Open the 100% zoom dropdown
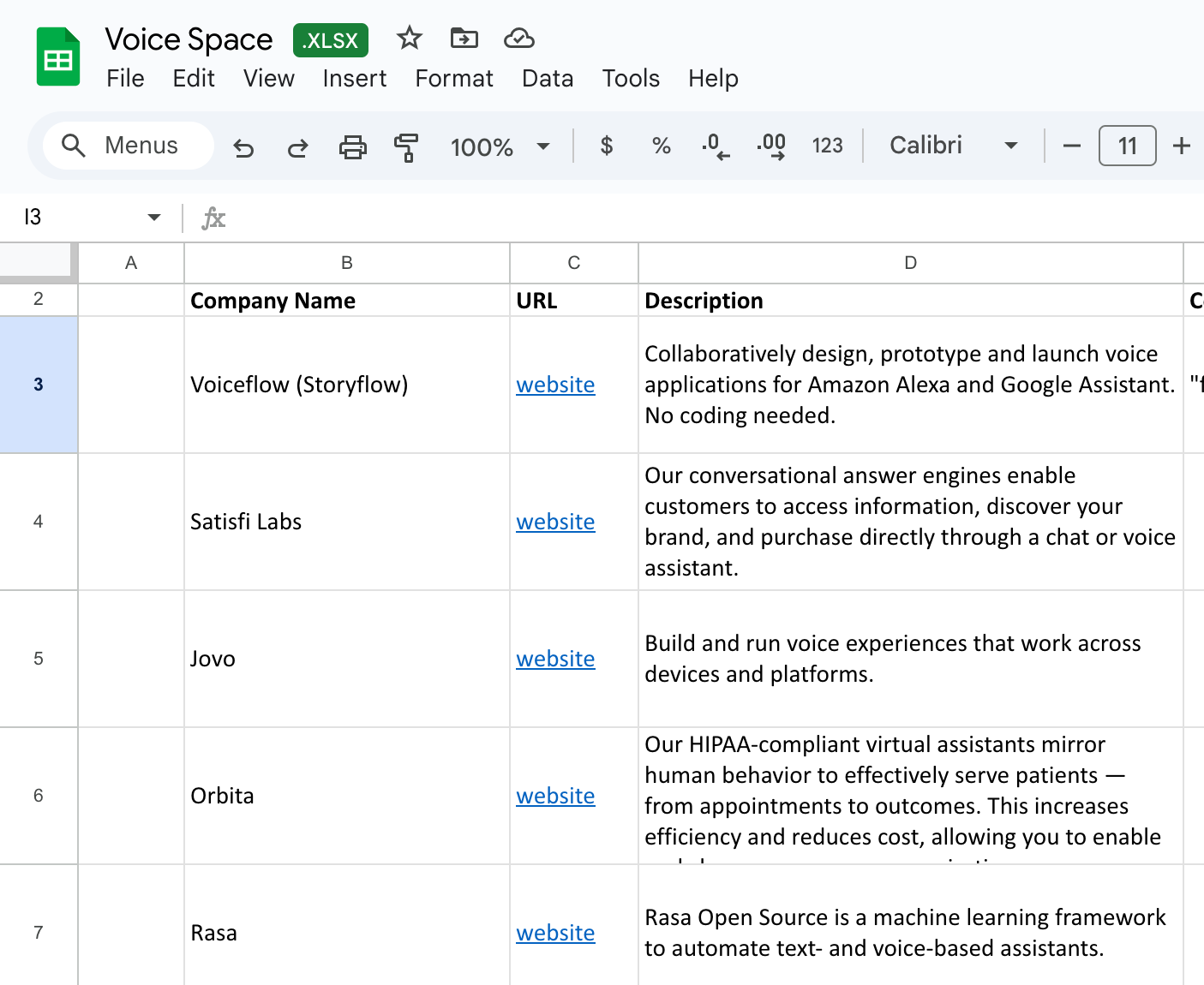The width and height of the screenshot is (1204, 985). point(500,146)
